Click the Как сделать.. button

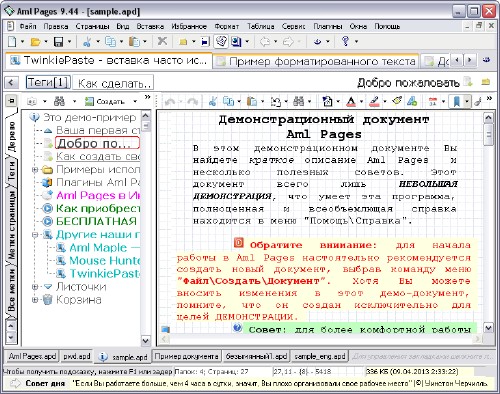[x=114, y=83]
